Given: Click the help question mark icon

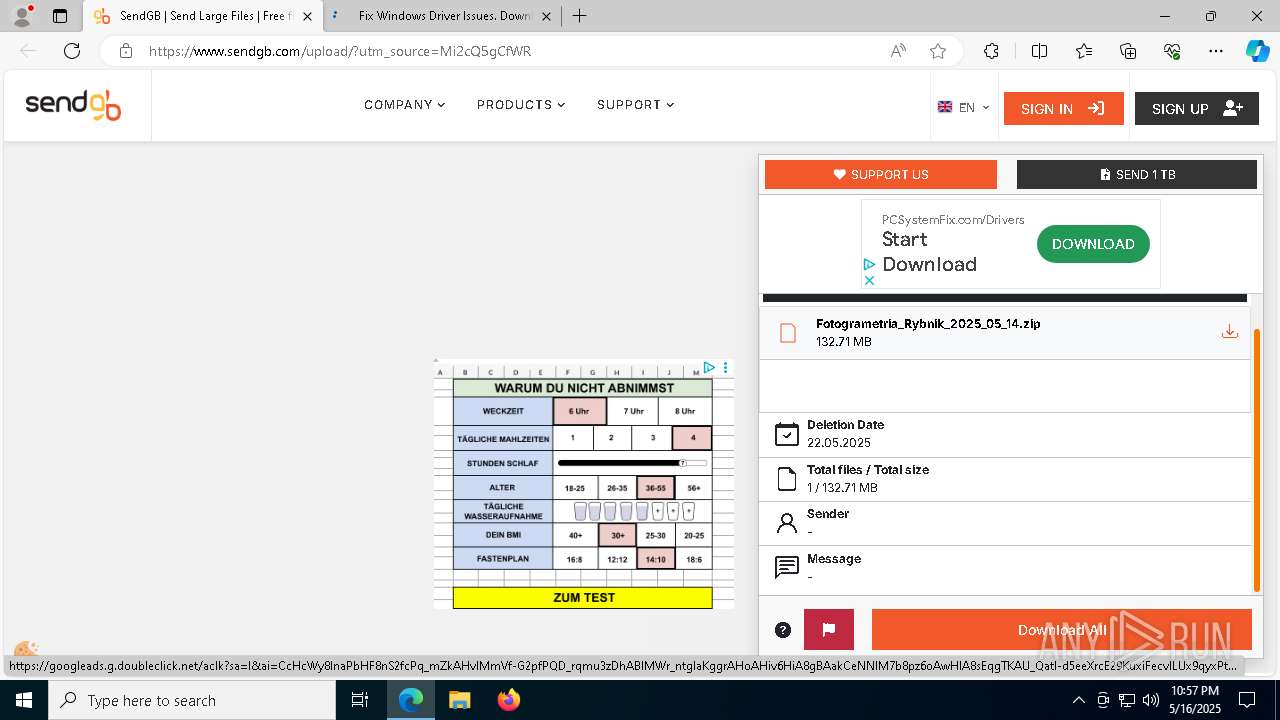Looking at the screenshot, I should (783, 630).
